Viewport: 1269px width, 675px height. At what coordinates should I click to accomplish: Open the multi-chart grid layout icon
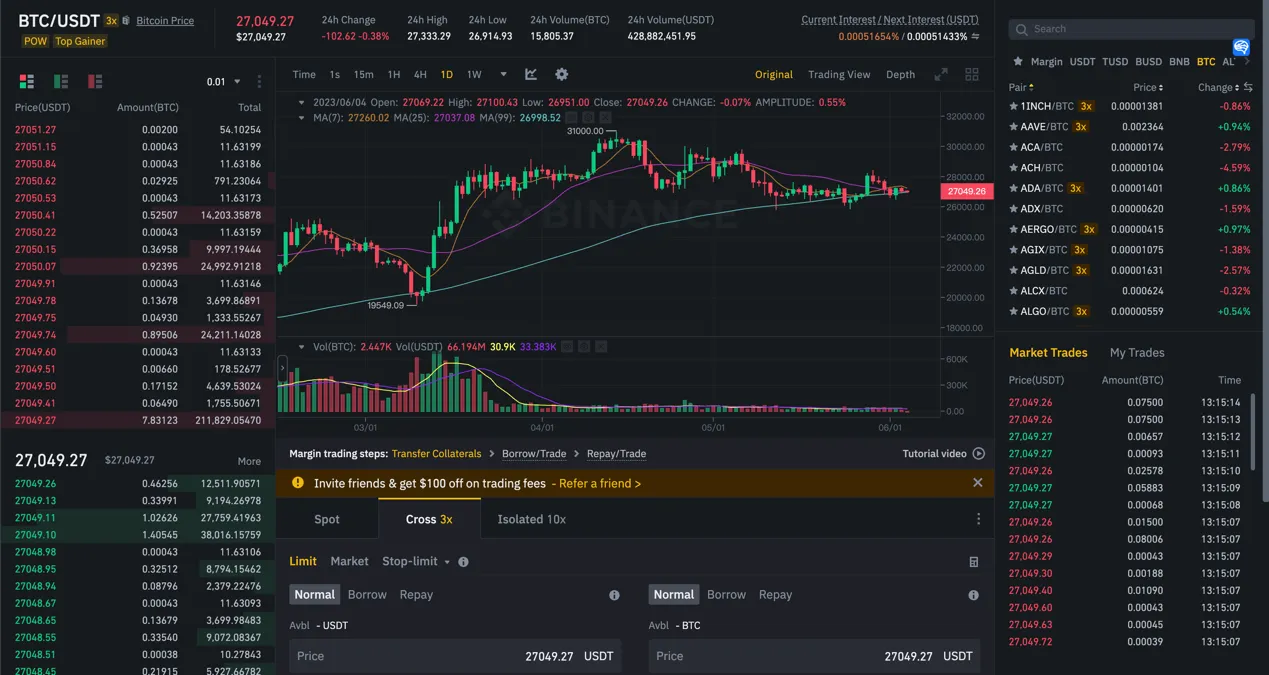click(x=971, y=74)
